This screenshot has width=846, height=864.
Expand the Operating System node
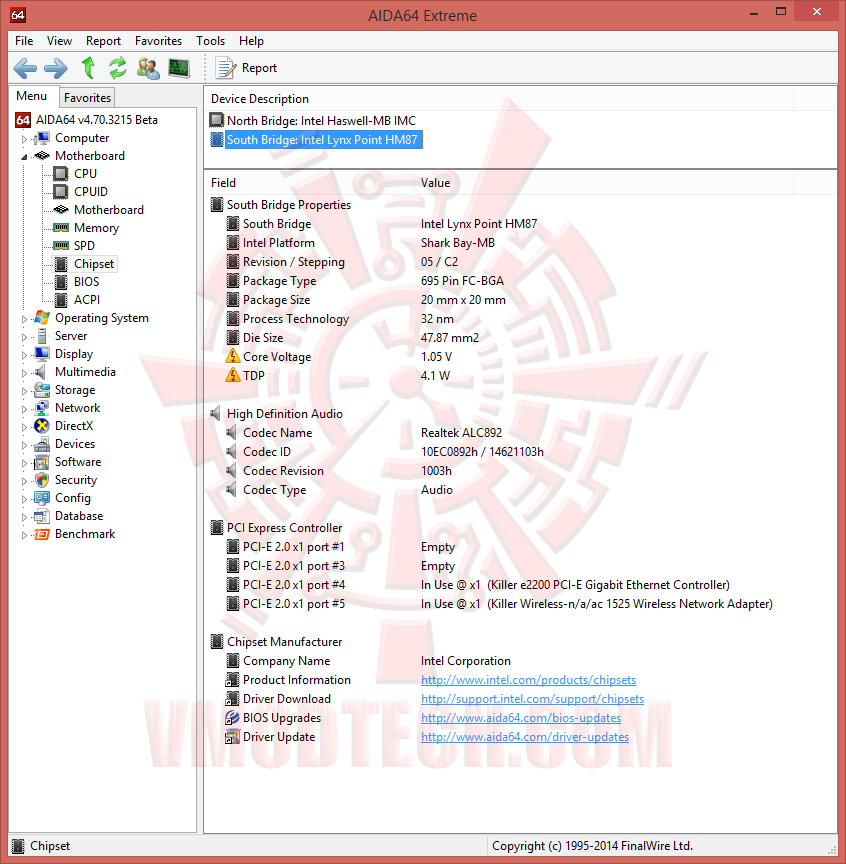pos(24,319)
